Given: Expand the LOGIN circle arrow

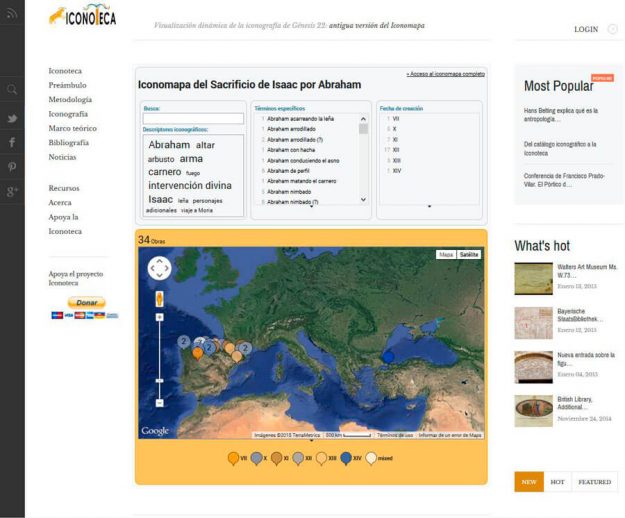Looking at the screenshot, I should [x=612, y=29].
